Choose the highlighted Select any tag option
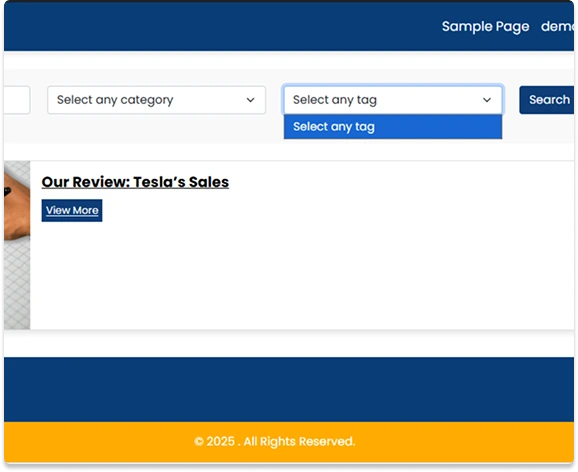 tap(393, 127)
